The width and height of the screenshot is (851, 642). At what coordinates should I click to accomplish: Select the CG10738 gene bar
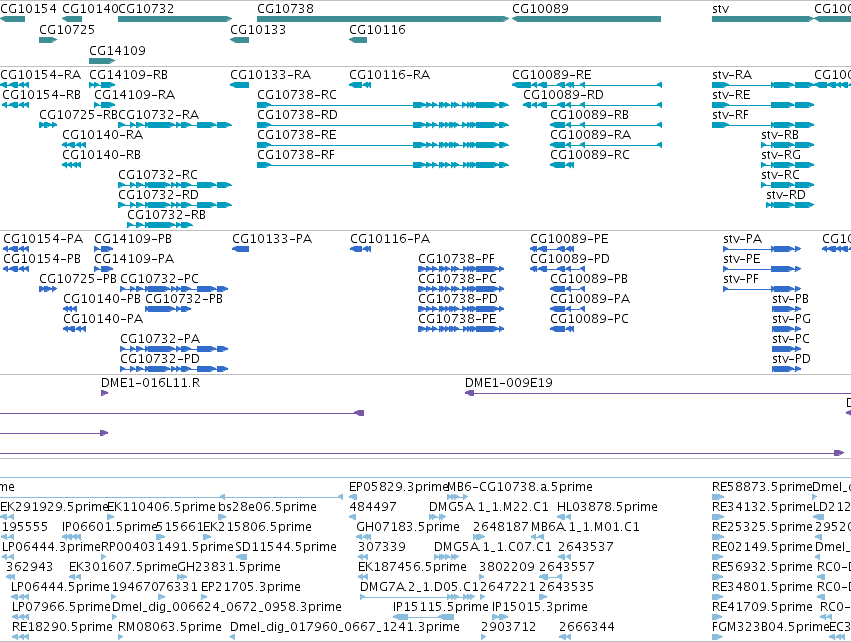pyautogui.click(x=383, y=19)
